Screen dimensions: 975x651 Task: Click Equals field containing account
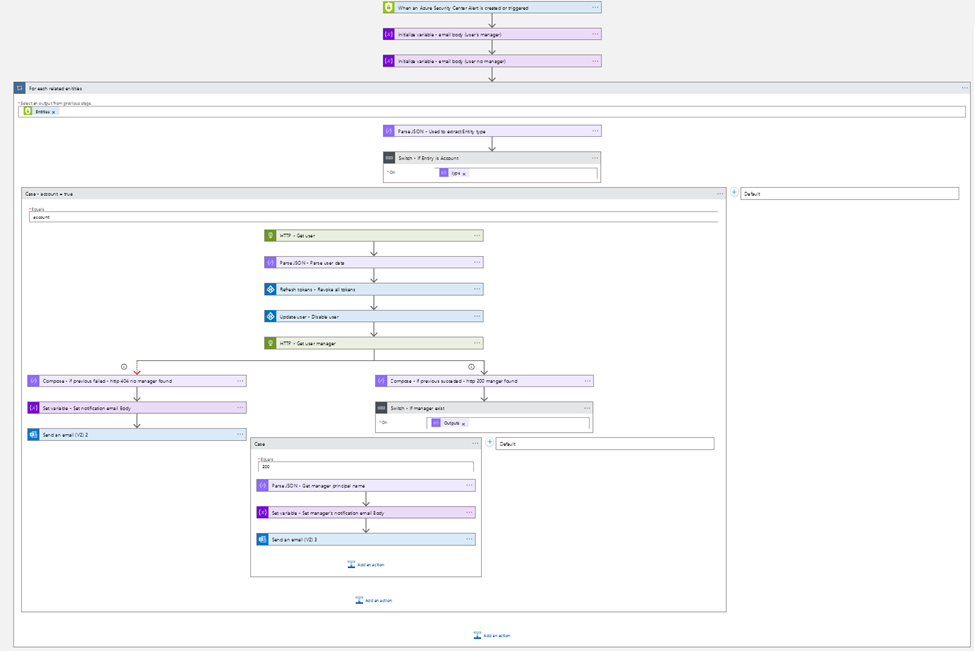373,217
